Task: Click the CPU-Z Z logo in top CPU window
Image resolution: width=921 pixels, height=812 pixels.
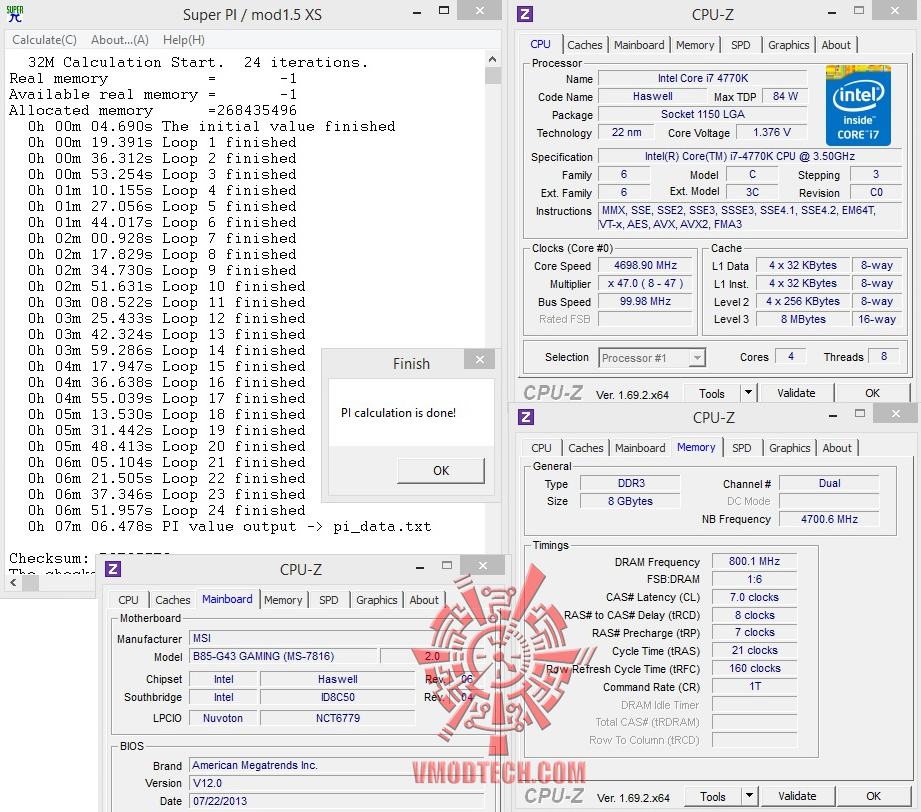Action: (x=525, y=14)
